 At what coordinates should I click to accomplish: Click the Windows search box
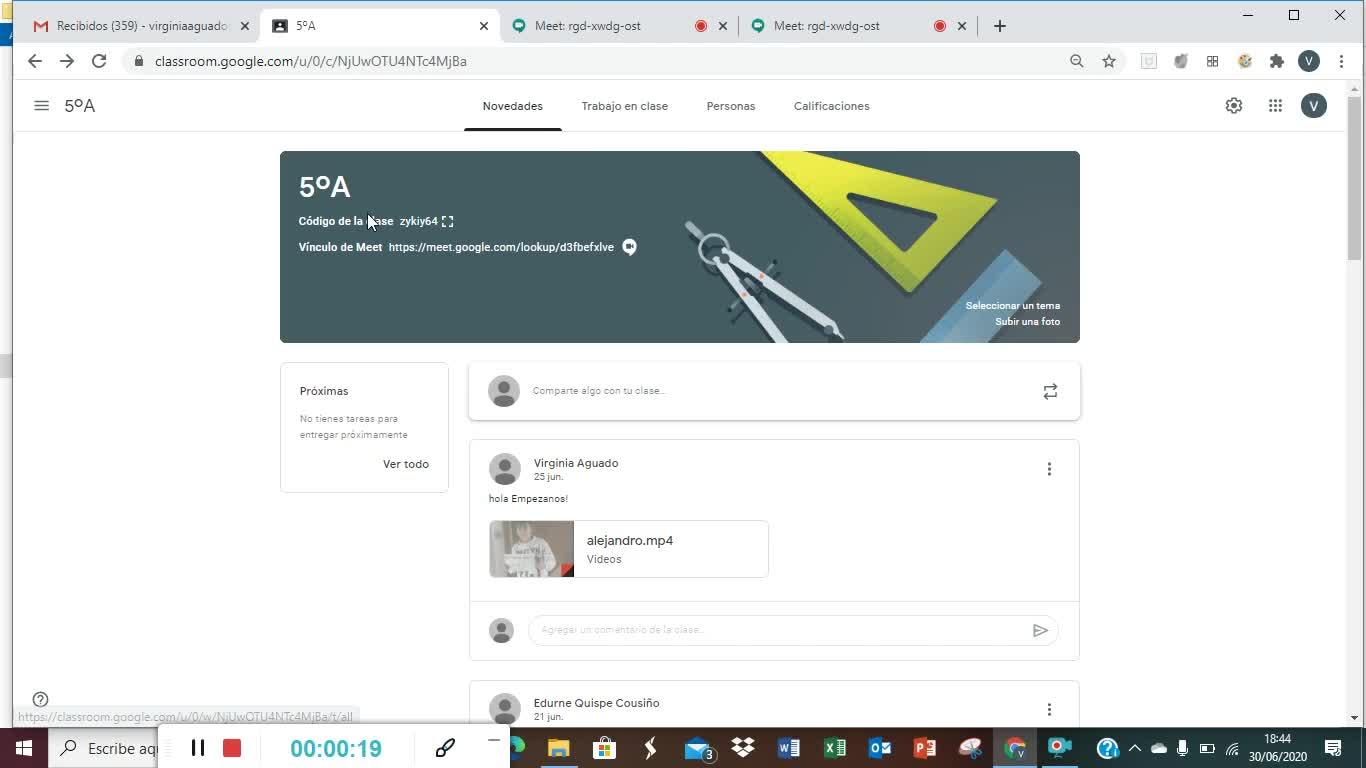pyautogui.click(x=103, y=748)
